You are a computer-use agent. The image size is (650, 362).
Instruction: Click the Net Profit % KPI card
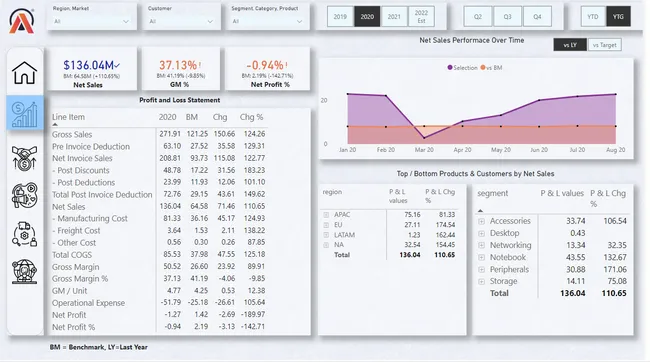point(268,69)
